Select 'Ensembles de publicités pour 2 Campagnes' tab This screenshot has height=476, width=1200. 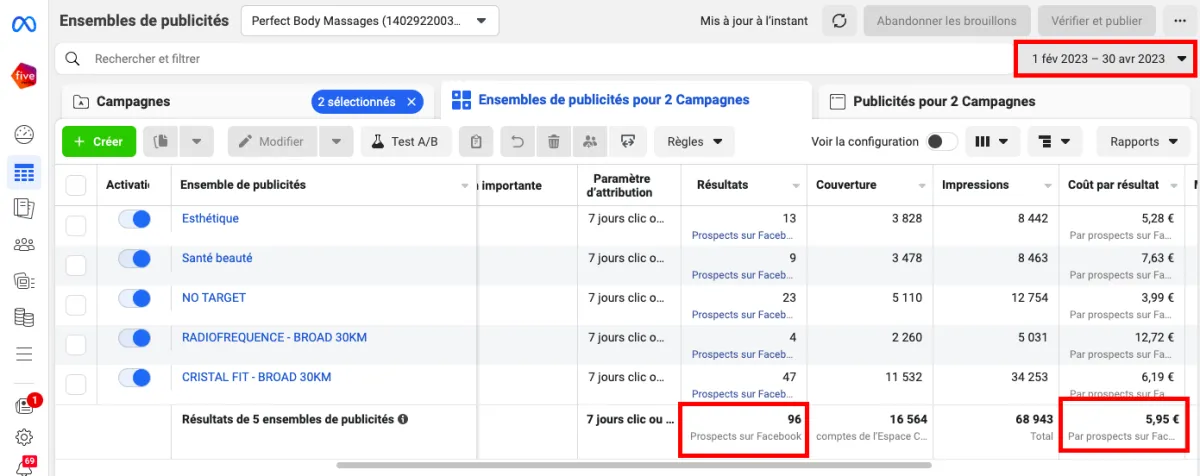(x=625, y=100)
